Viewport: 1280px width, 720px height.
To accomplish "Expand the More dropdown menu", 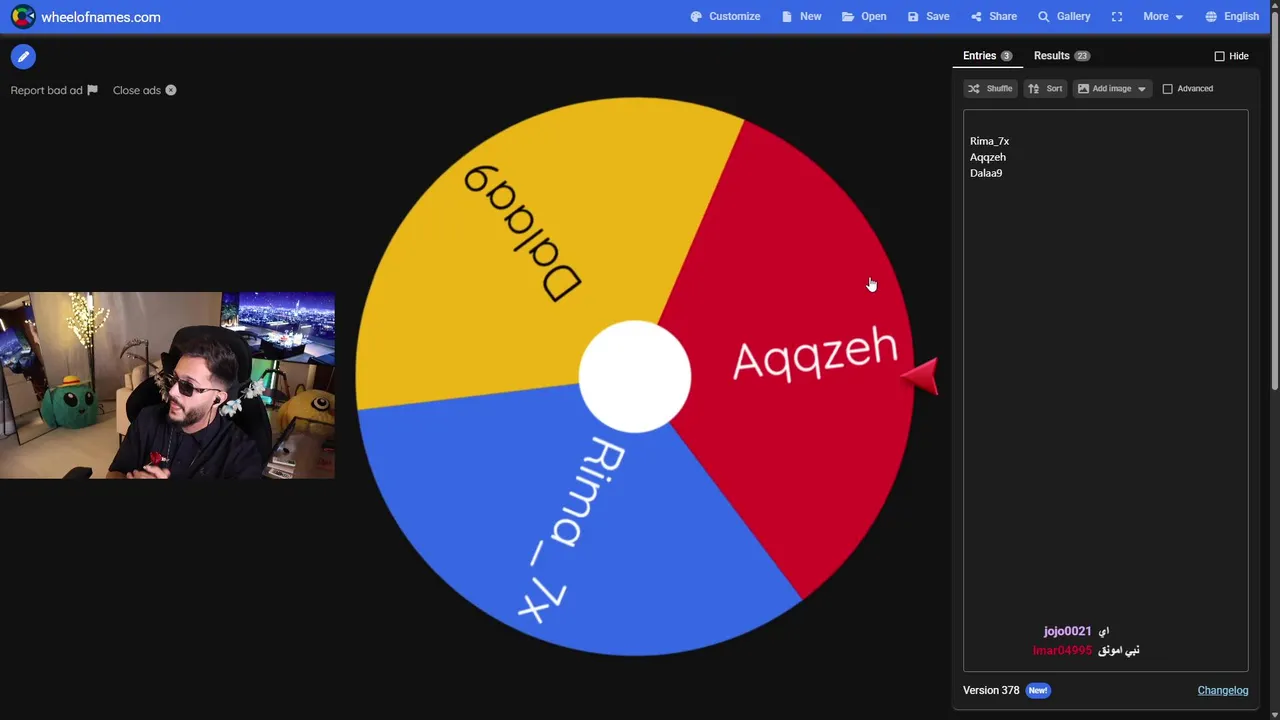I will tap(1163, 17).
